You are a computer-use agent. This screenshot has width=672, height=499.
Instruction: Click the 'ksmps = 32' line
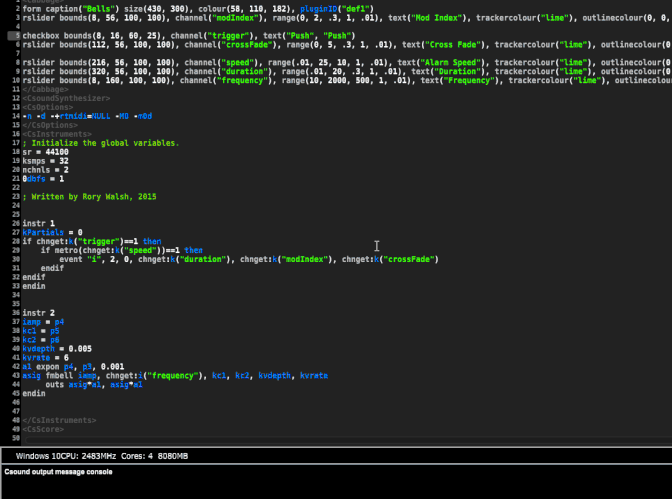tap(45, 161)
